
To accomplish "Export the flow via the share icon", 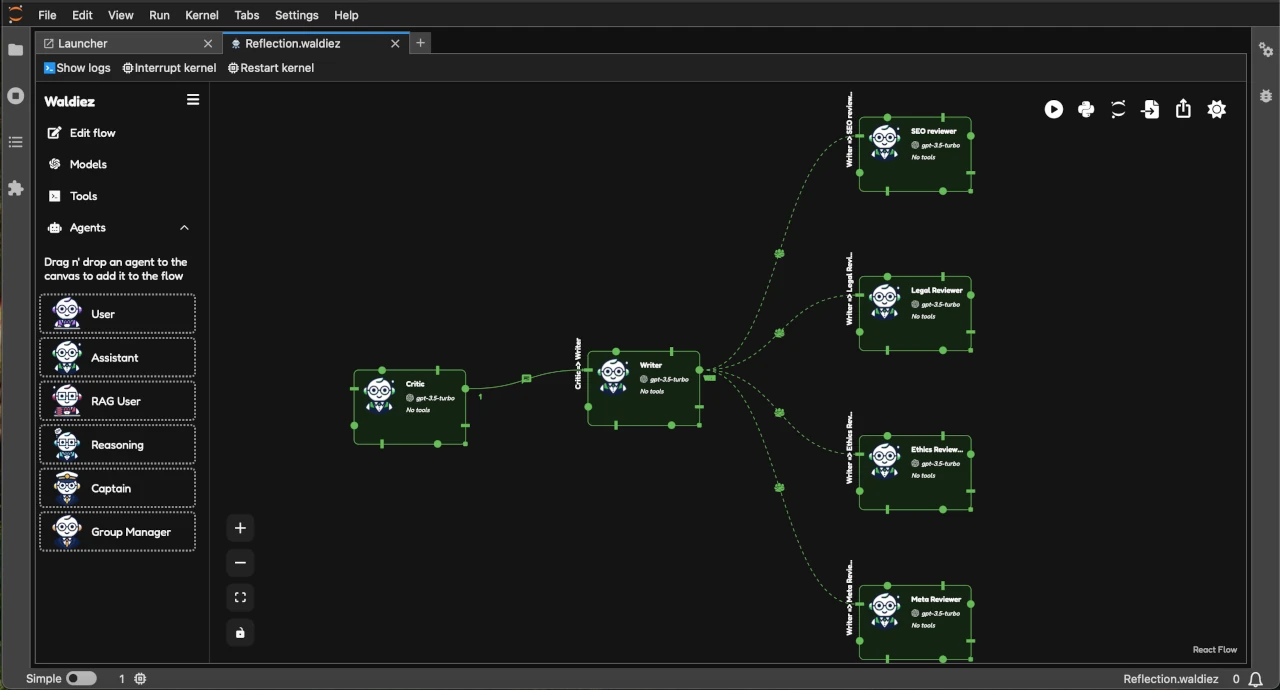I will [x=1183, y=109].
